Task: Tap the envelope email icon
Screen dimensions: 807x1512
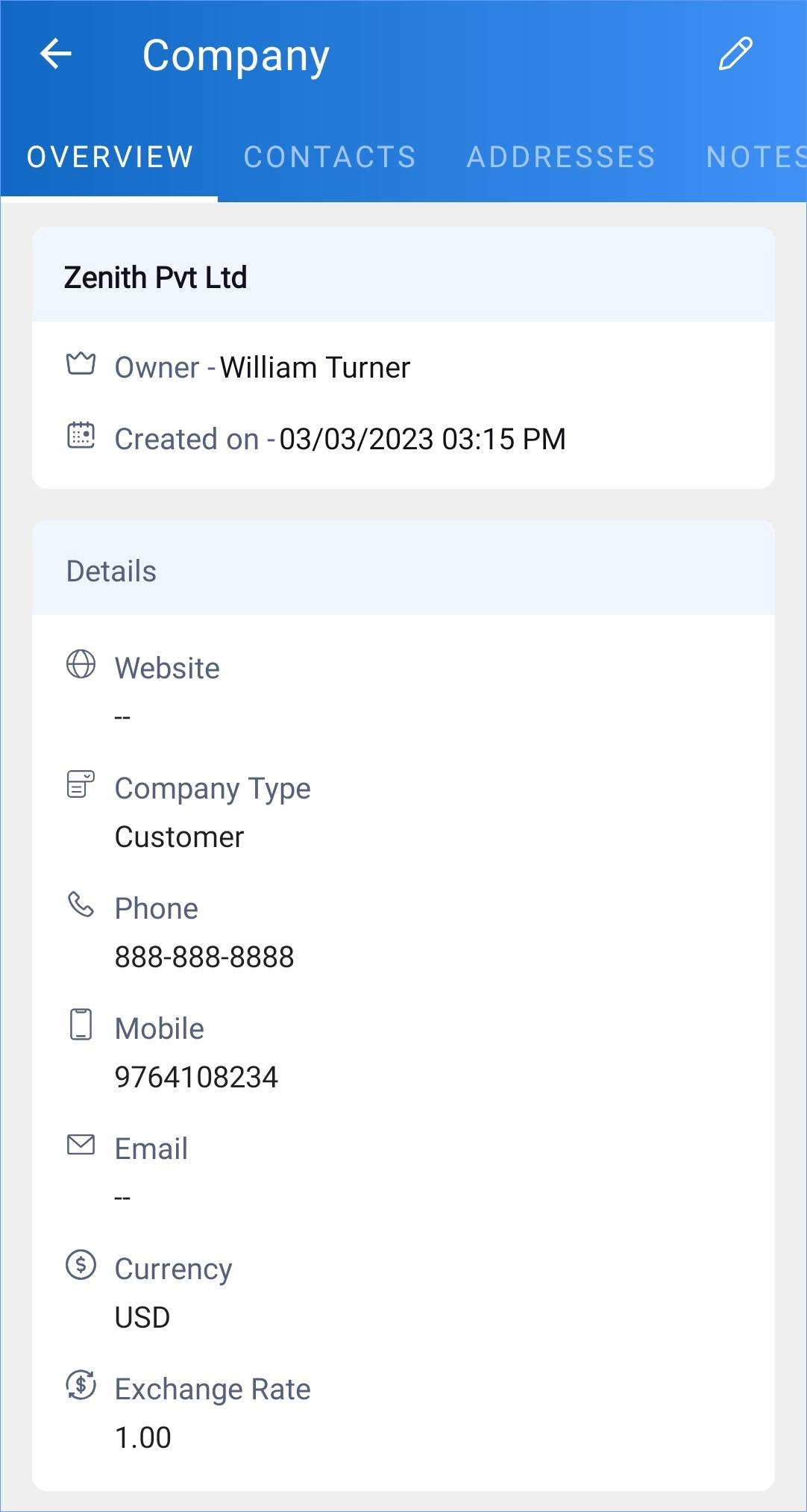Action: (81, 1145)
